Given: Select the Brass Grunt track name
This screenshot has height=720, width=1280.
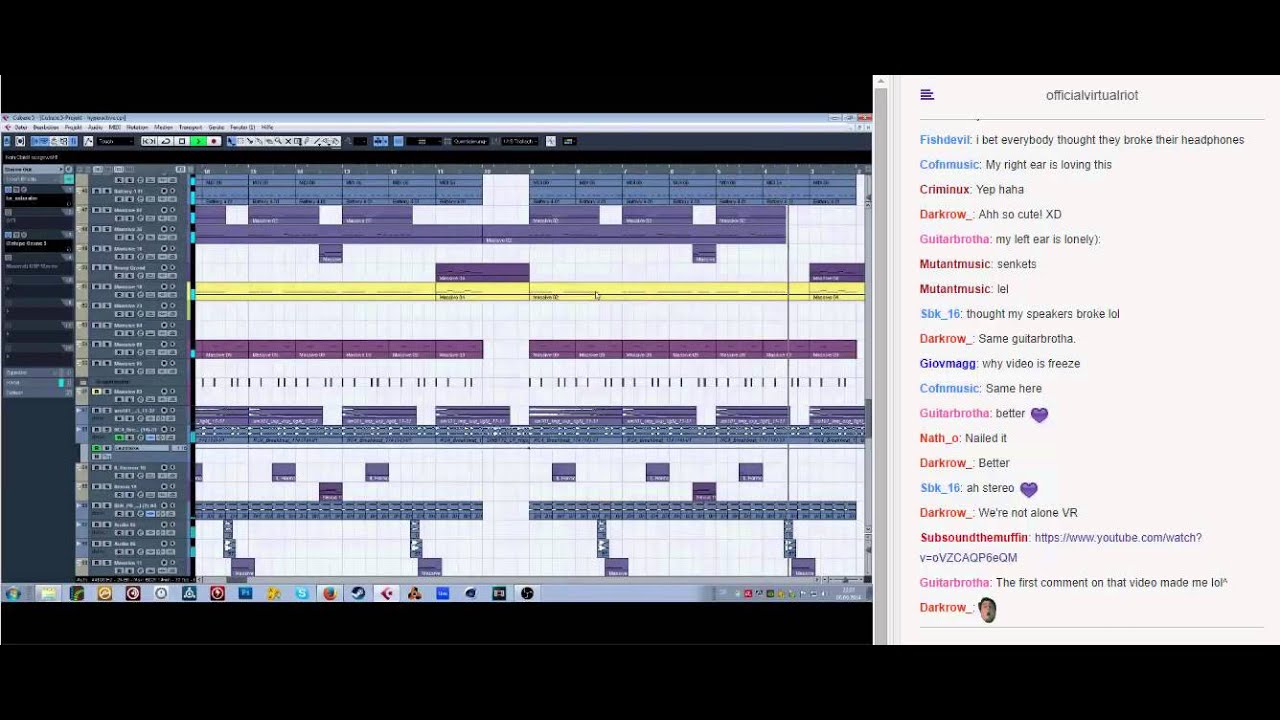Looking at the screenshot, I should 128,268.
